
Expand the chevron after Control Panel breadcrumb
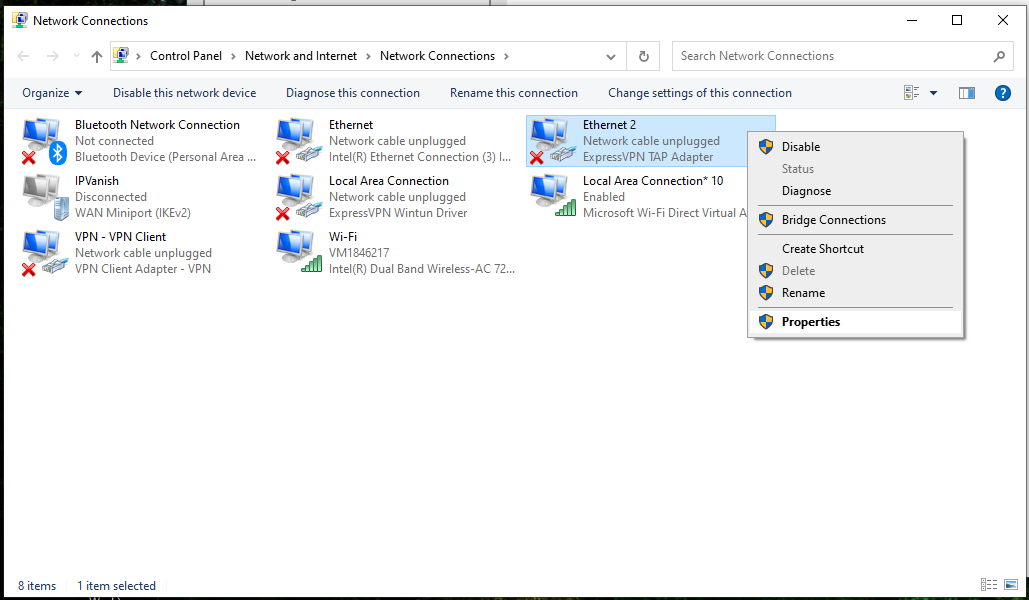point(233,56)
